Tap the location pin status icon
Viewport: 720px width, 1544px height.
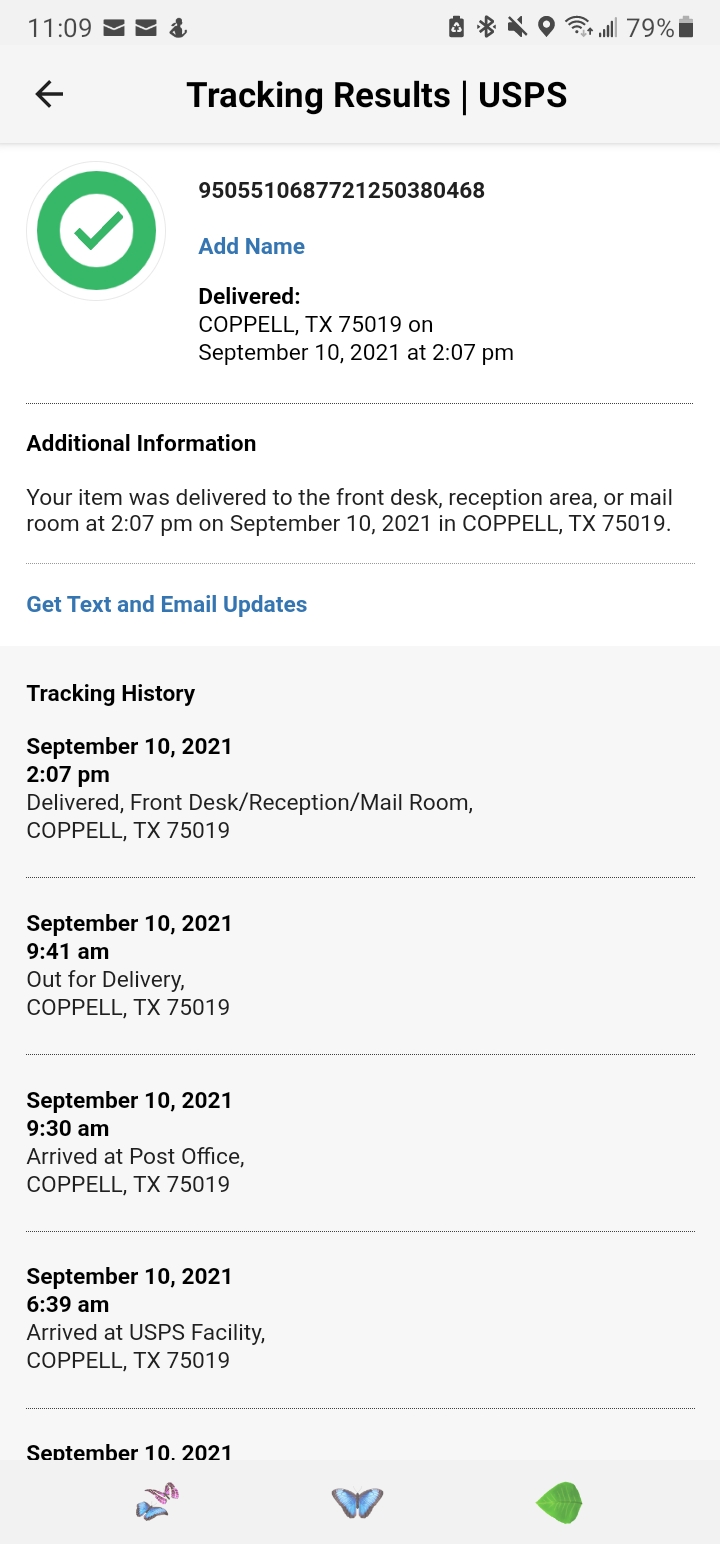(546, 27)
